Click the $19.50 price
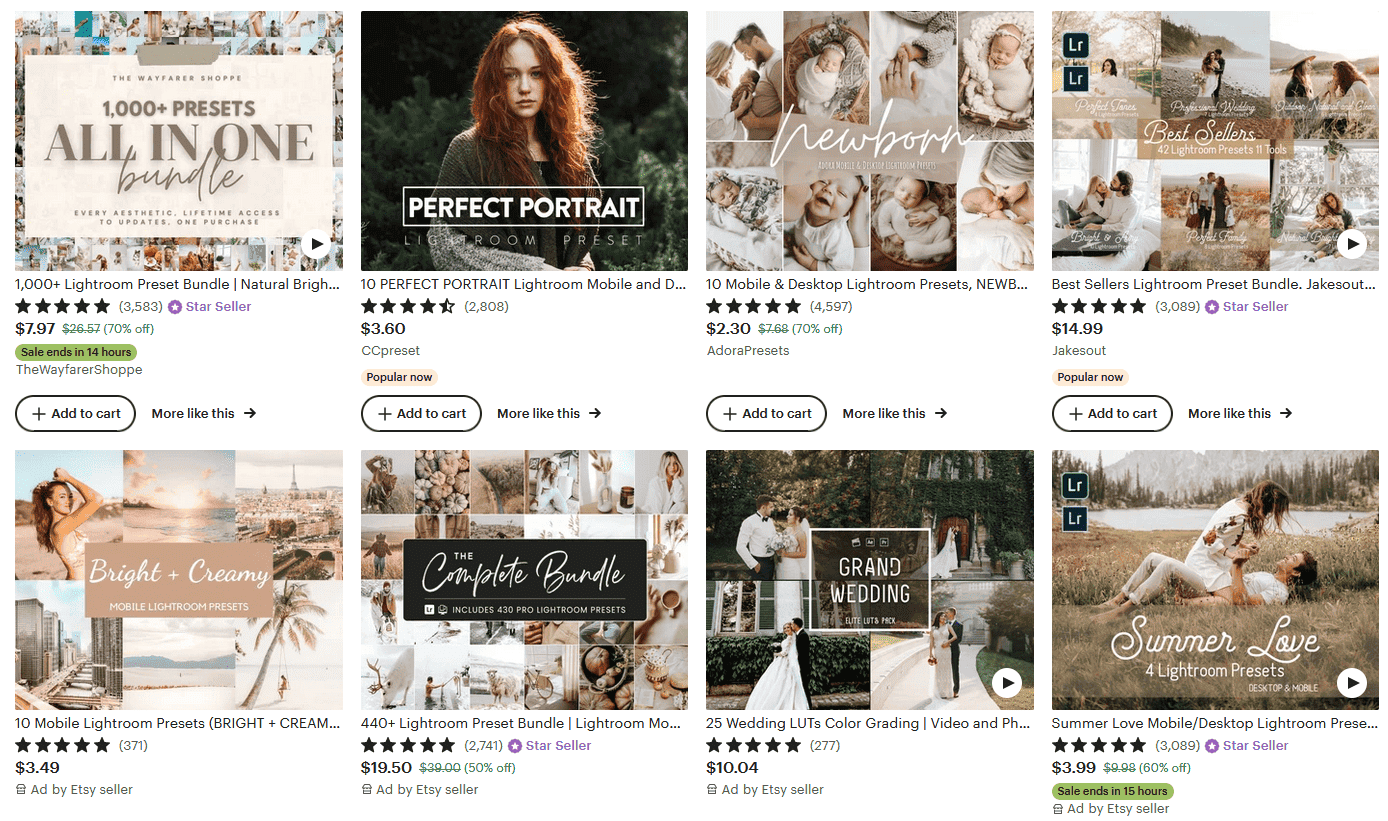Screen dimensions: 1388x821 tap(386, 767)
